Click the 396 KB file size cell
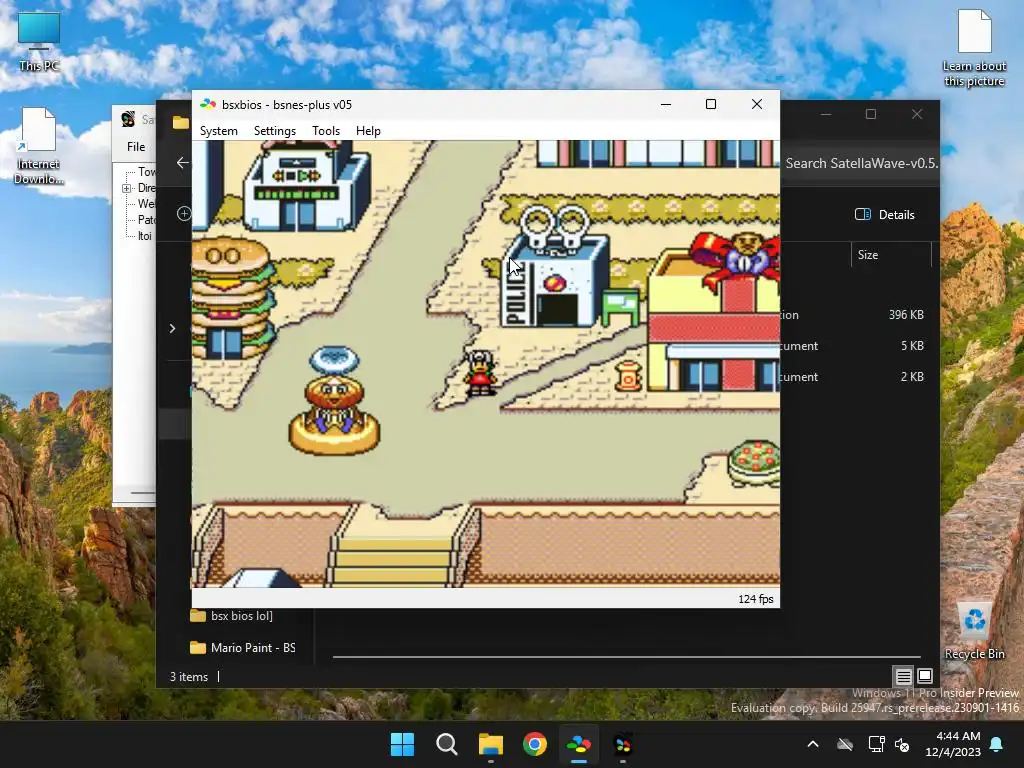1024x768 pixels. pos(906,315)
